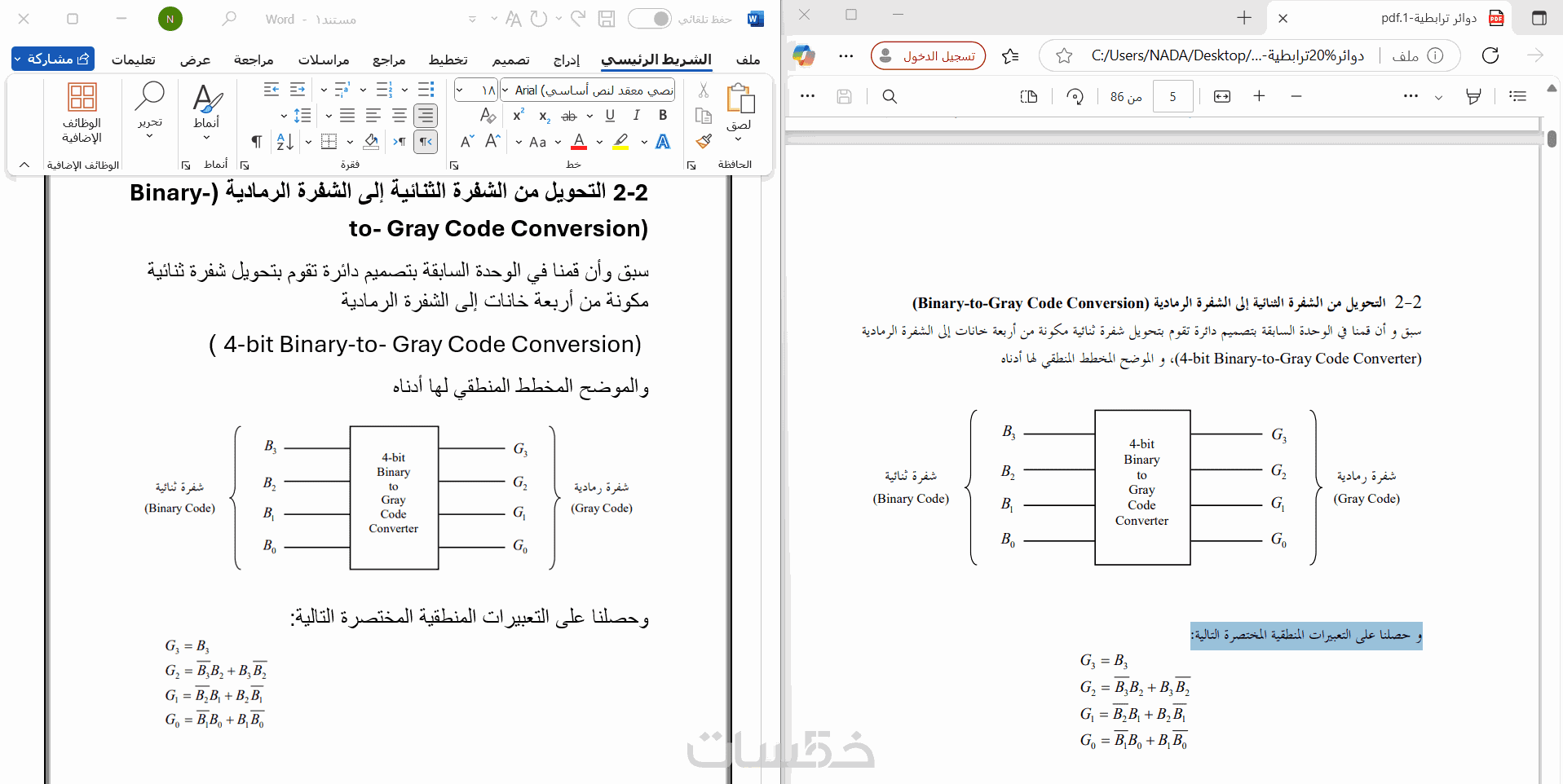Open the Styles (أنماط) gallery icon

(206, 99)
